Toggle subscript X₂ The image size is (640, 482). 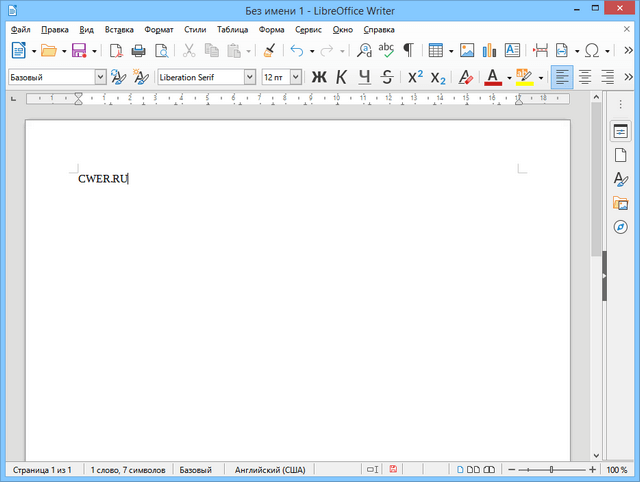point(438,77)
